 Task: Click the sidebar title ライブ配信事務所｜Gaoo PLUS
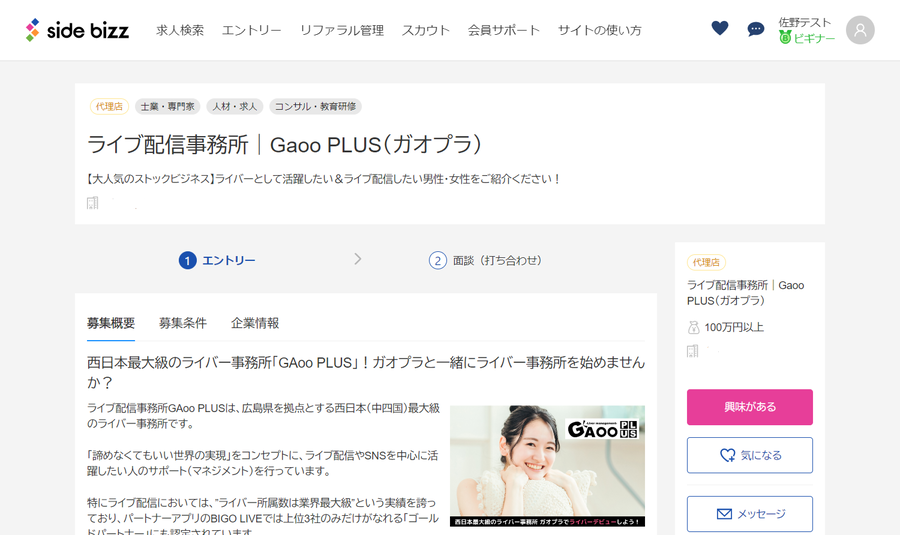tap(745, 293)
